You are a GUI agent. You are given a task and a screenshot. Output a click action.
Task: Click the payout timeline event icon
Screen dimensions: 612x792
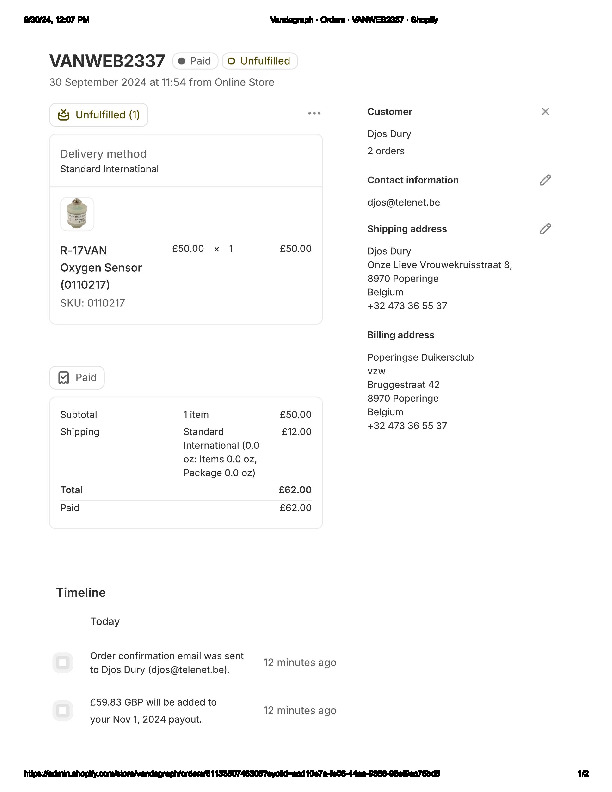(63, 710)
